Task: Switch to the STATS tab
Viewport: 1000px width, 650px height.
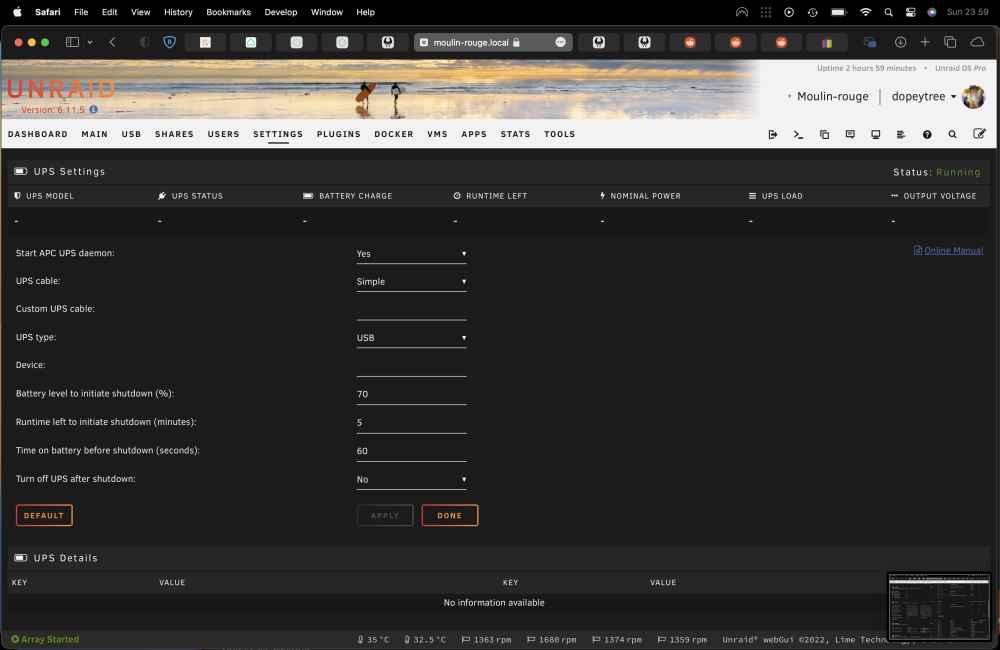Action: click(x=515, y=134)
